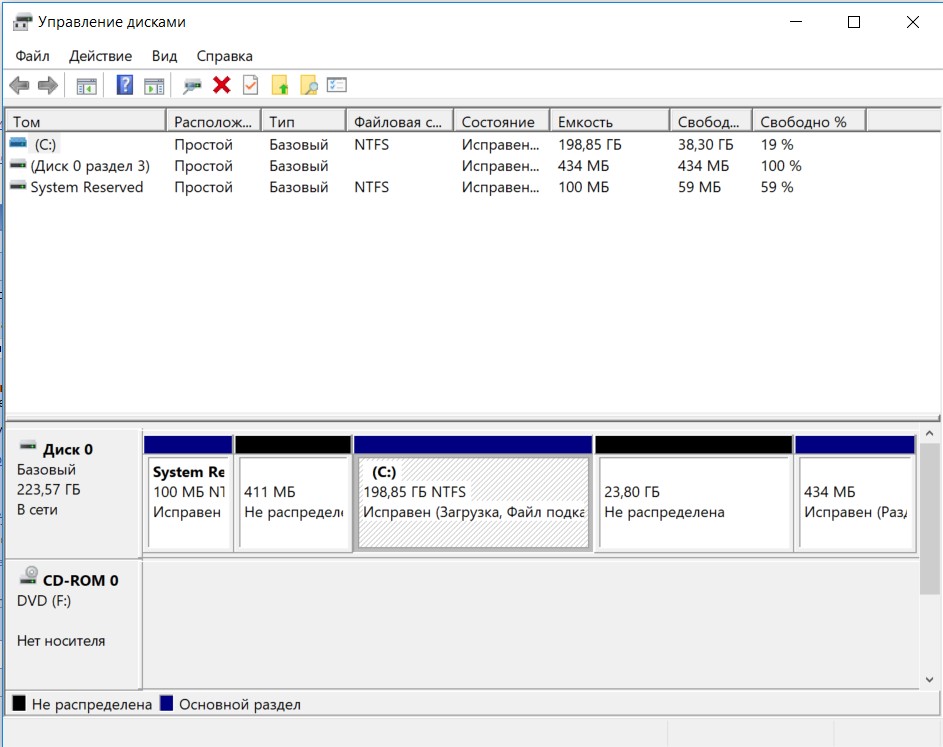This screenshot has width=943, height=747.
Task: Toggle the console tree pane icon
Action: tap(86, 86)
